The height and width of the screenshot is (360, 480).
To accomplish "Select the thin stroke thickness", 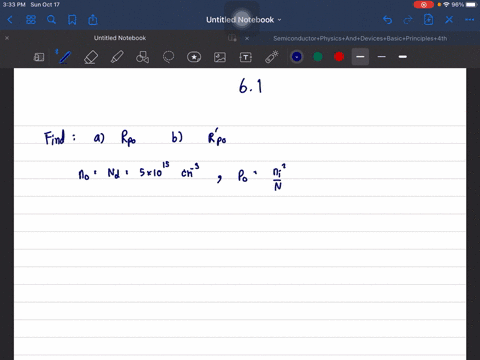I will tap(382, 57).
